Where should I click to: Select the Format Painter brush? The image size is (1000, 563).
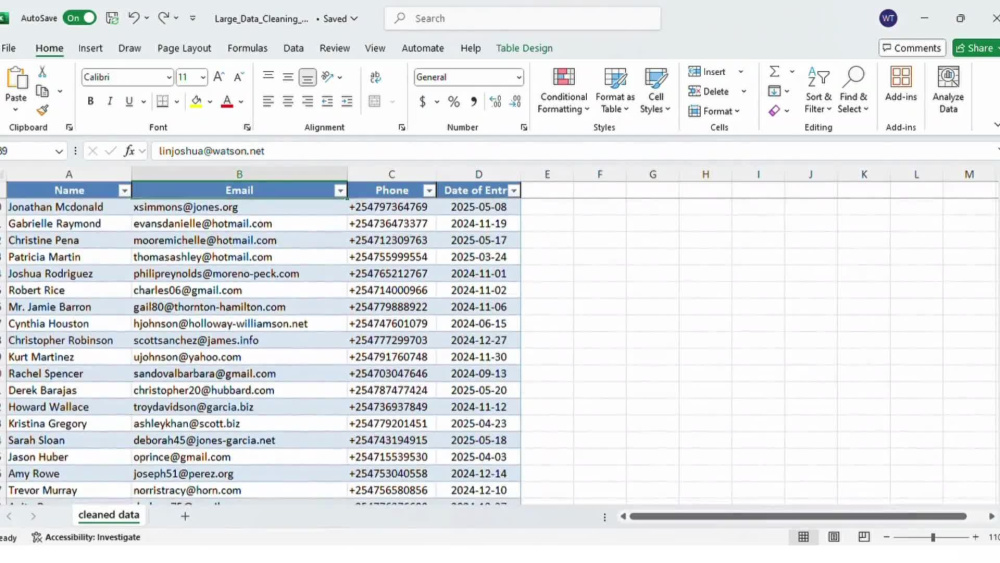click(x=42, y=110)
